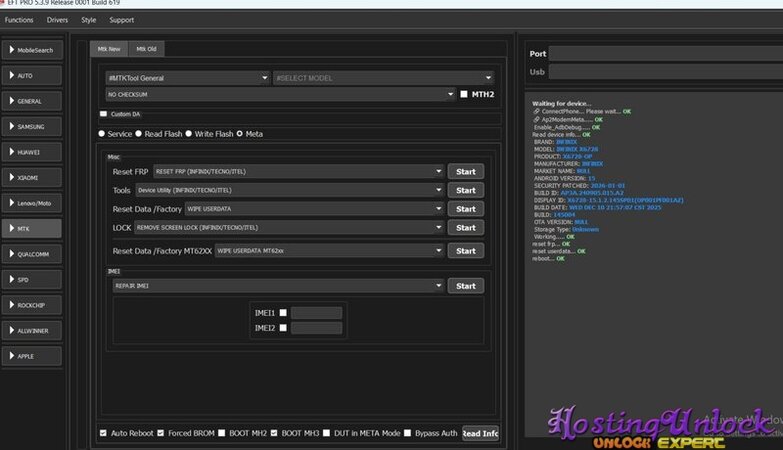Viewport: 783px width, 450px height.
Task: Open the XIAOMI sidebar section
Action: tap(33, 177)
